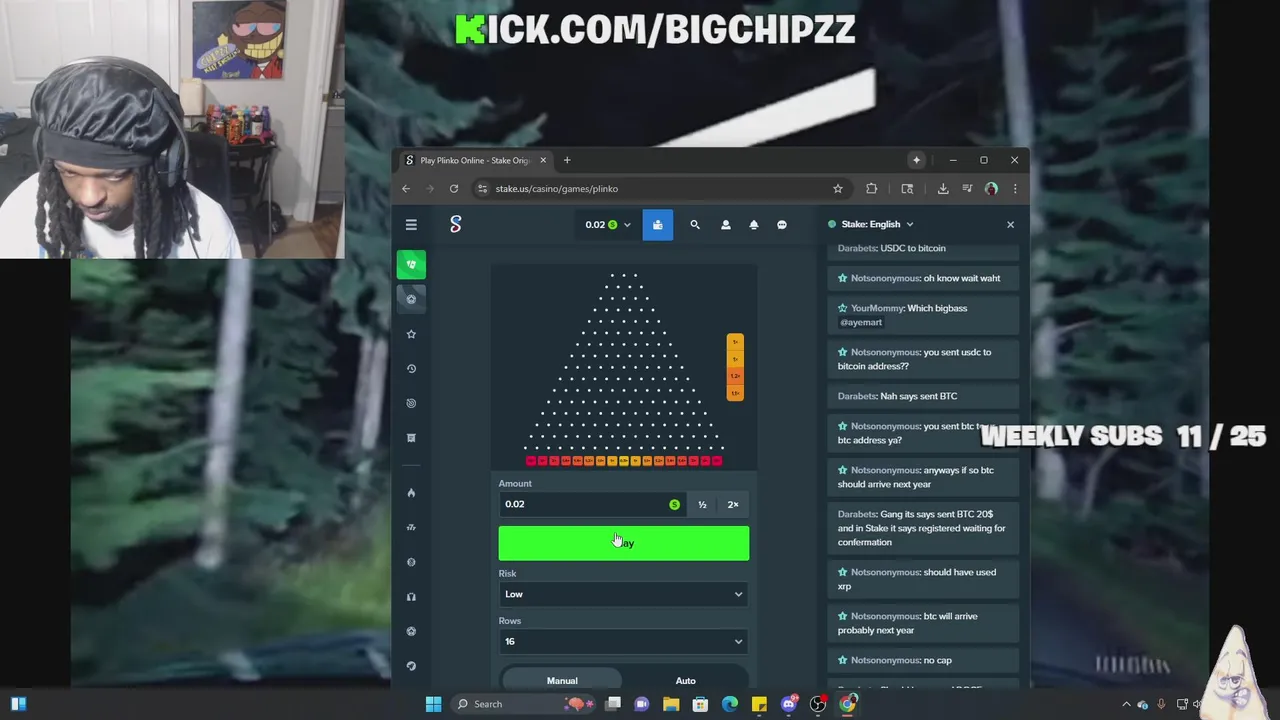Image resolution: width=1280 pixels, height=720 pixels.
Task: Click message 'no cap'
Action: coord(937,660)
